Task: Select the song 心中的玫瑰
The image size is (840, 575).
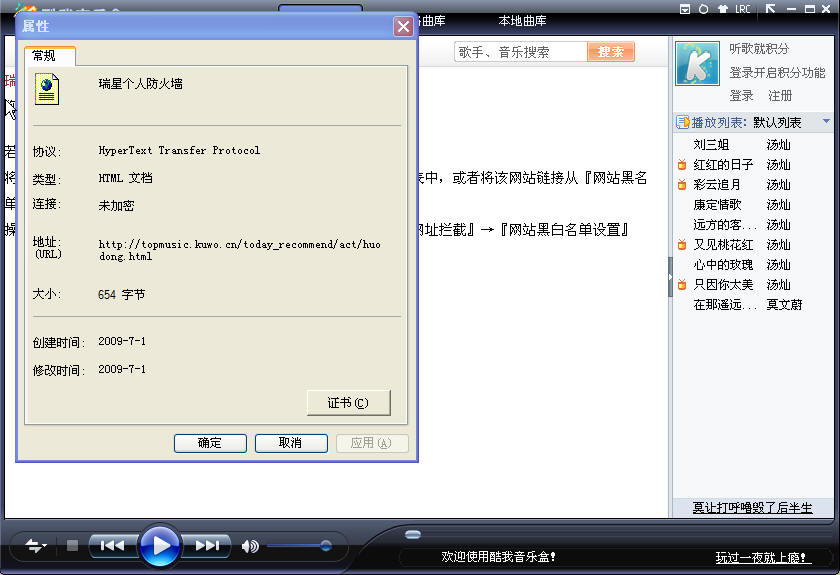Action: 723,265
